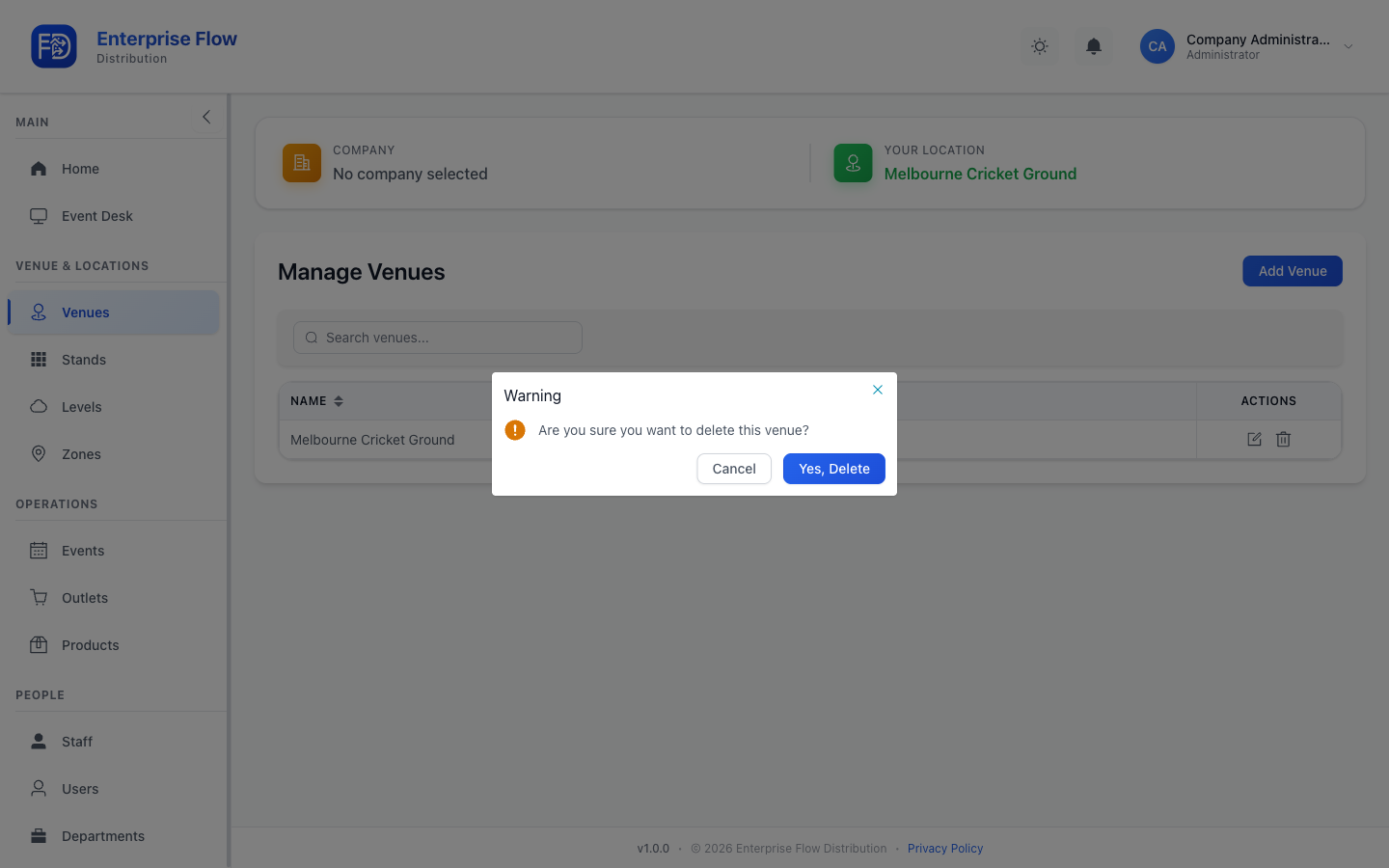Open Departments in the sidebar
The image size is (1389, 868).
(x=114, y=836)
